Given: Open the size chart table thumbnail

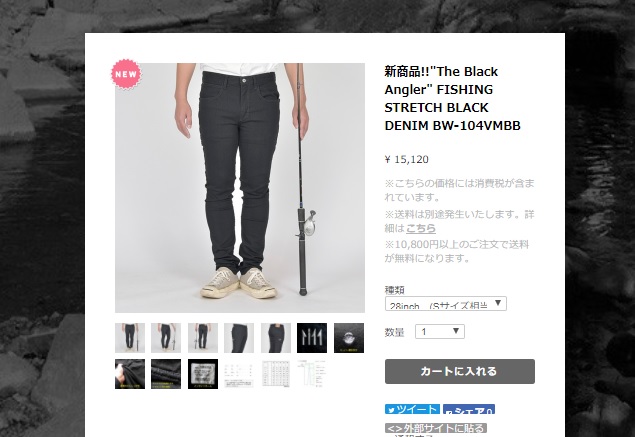Looking at the screenshot, I should [x=276, y=374].
